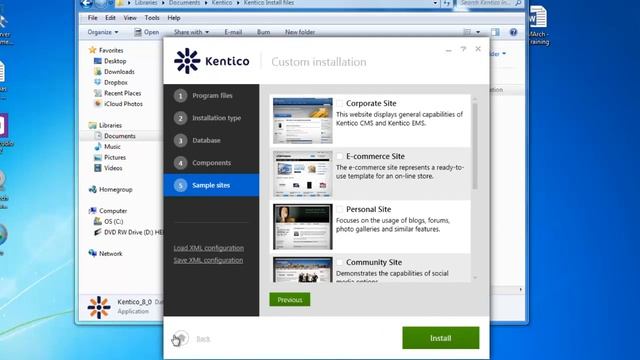The width and height of the screenshot is (640, 360).
Task: Click the green Previous button
Action: tap(290, 300)
